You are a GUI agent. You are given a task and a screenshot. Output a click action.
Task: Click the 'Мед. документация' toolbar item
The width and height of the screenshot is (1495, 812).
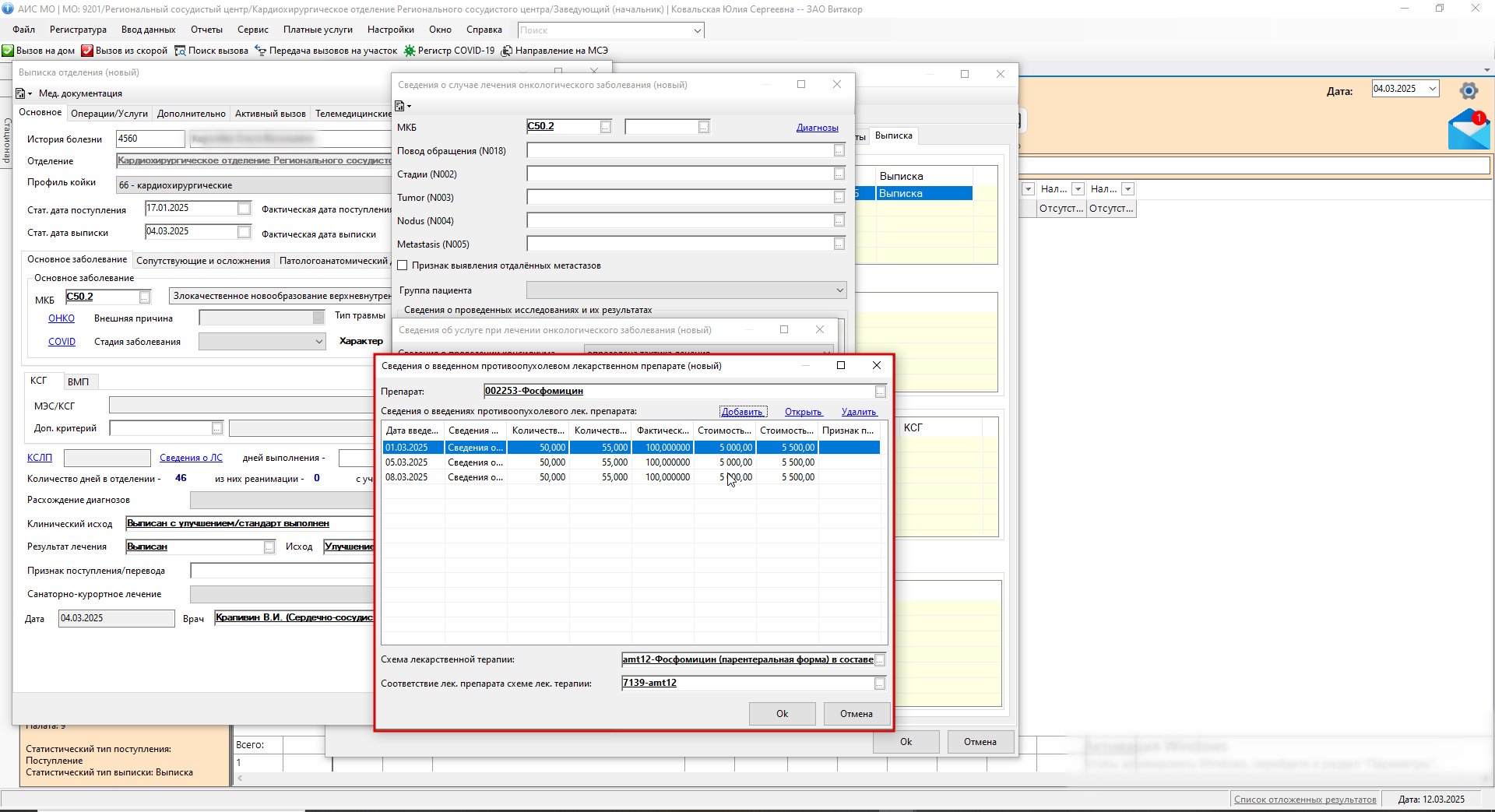click(x=80, y=93)
